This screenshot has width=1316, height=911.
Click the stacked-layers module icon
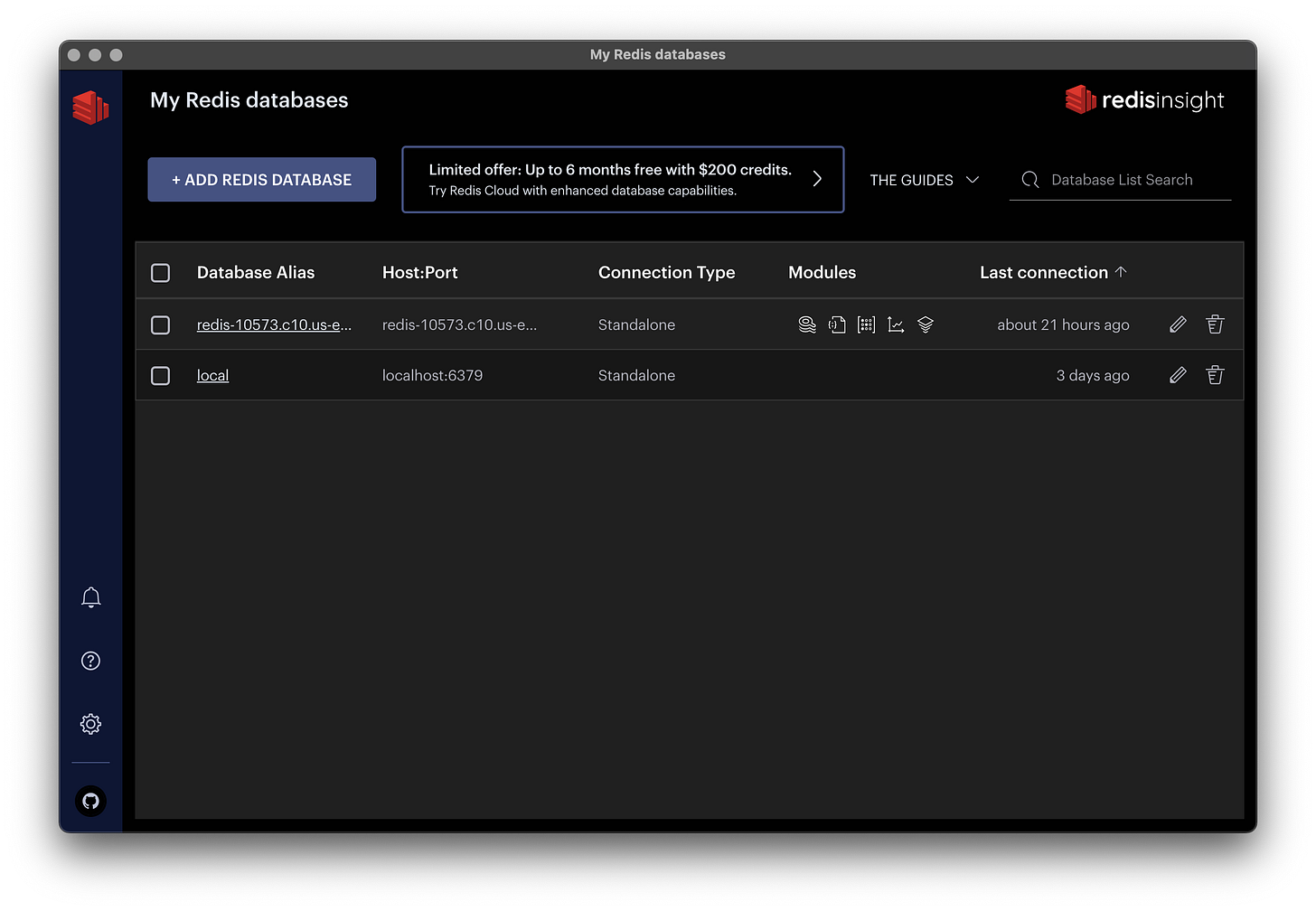[x=926, y=324]
